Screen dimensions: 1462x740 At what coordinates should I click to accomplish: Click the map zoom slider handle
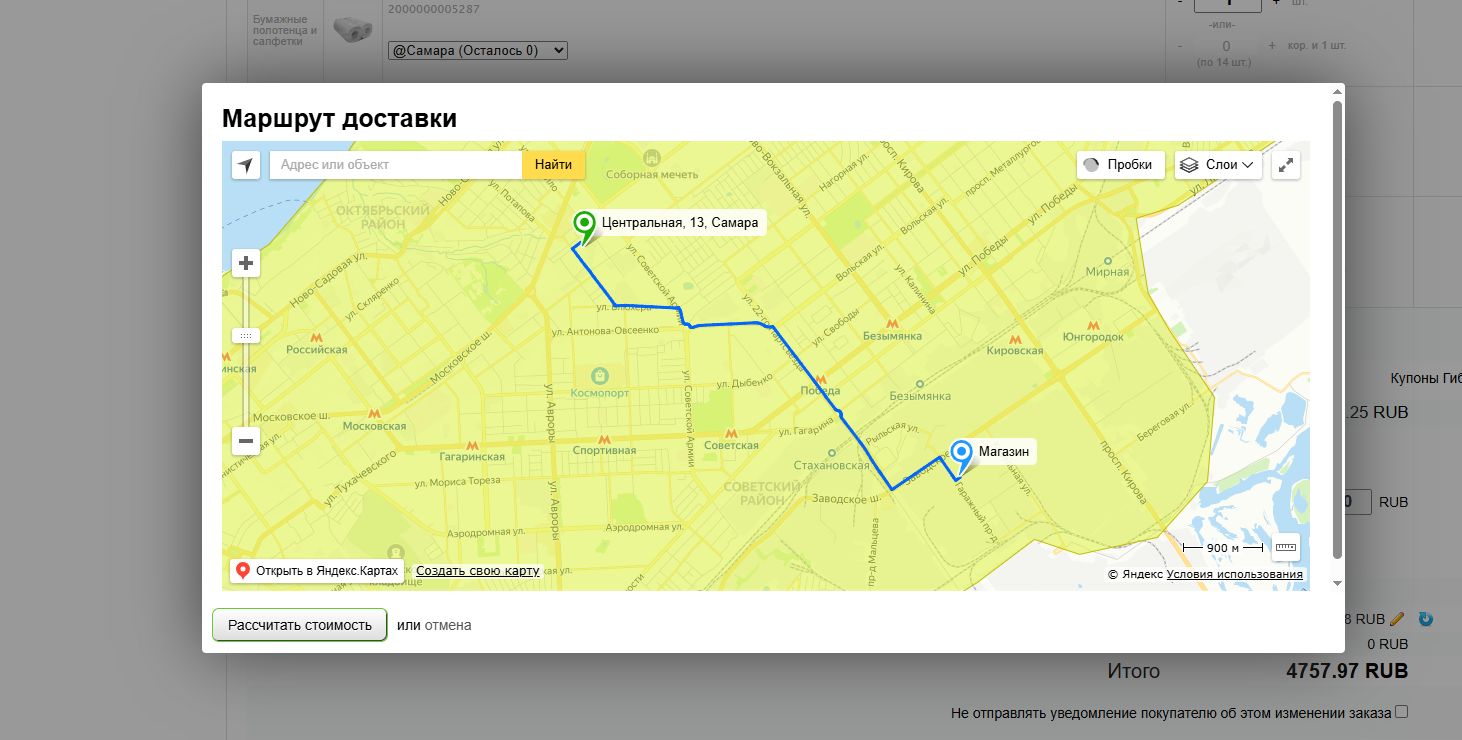pyautogui.click(x=246, y=336)
